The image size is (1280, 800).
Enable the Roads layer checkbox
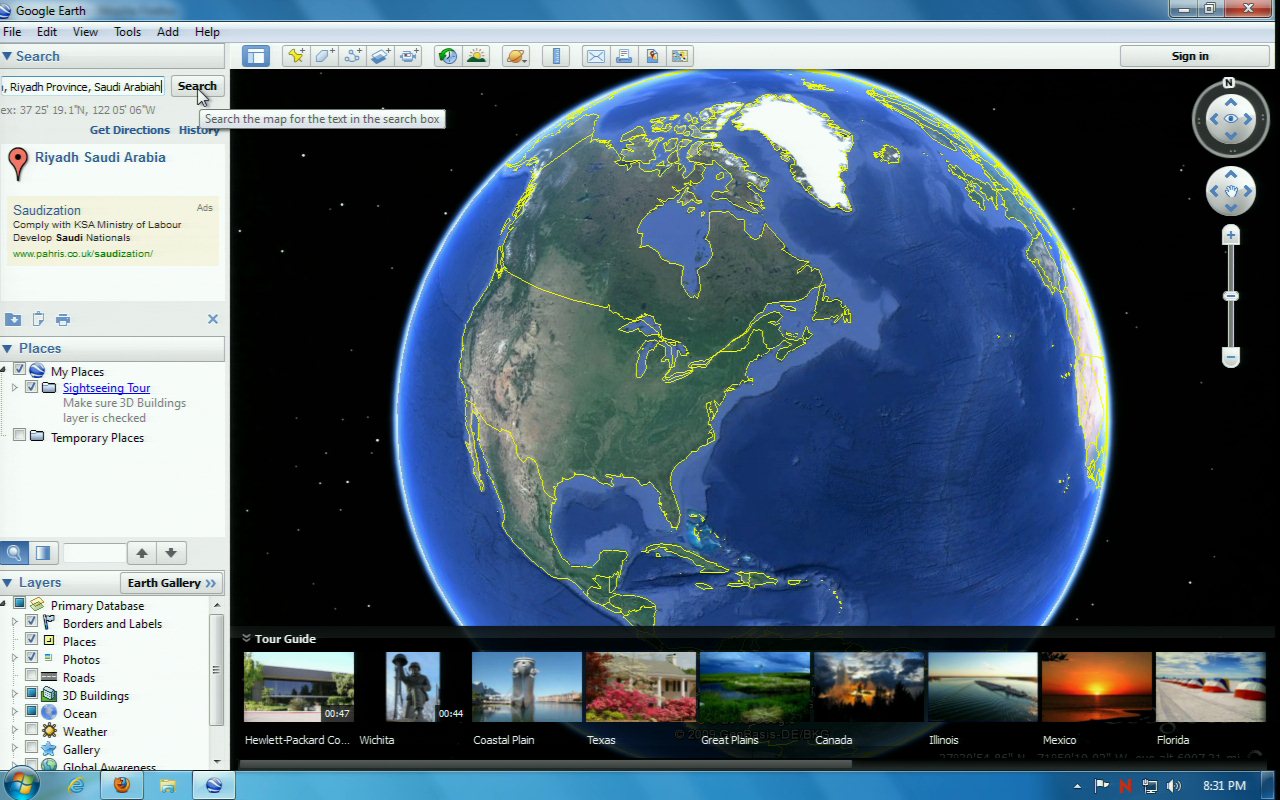(x=32, y=677)
